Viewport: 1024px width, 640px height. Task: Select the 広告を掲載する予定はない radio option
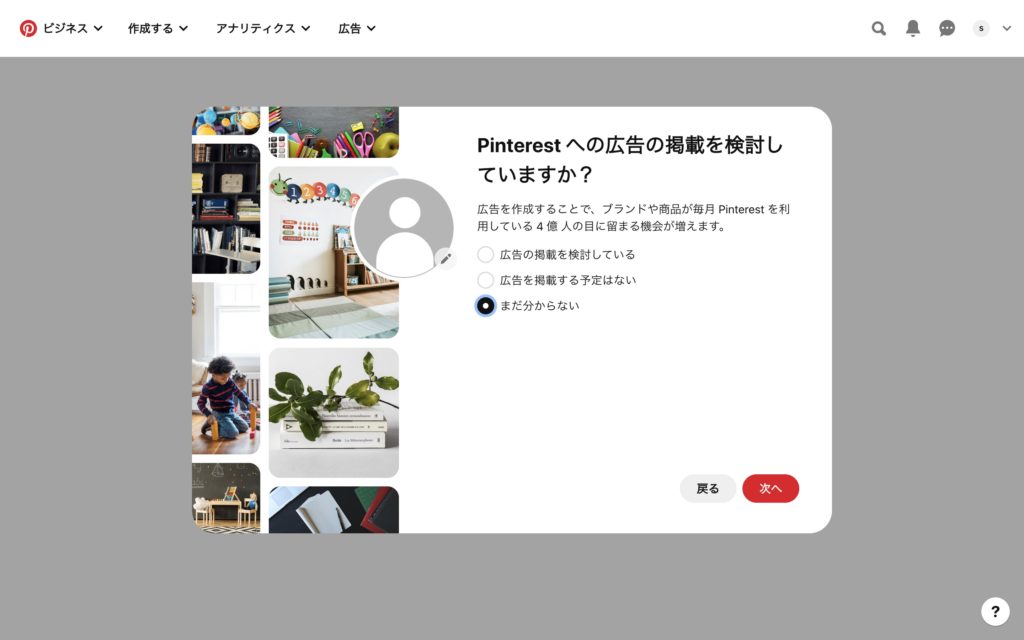tap(485, 280)
